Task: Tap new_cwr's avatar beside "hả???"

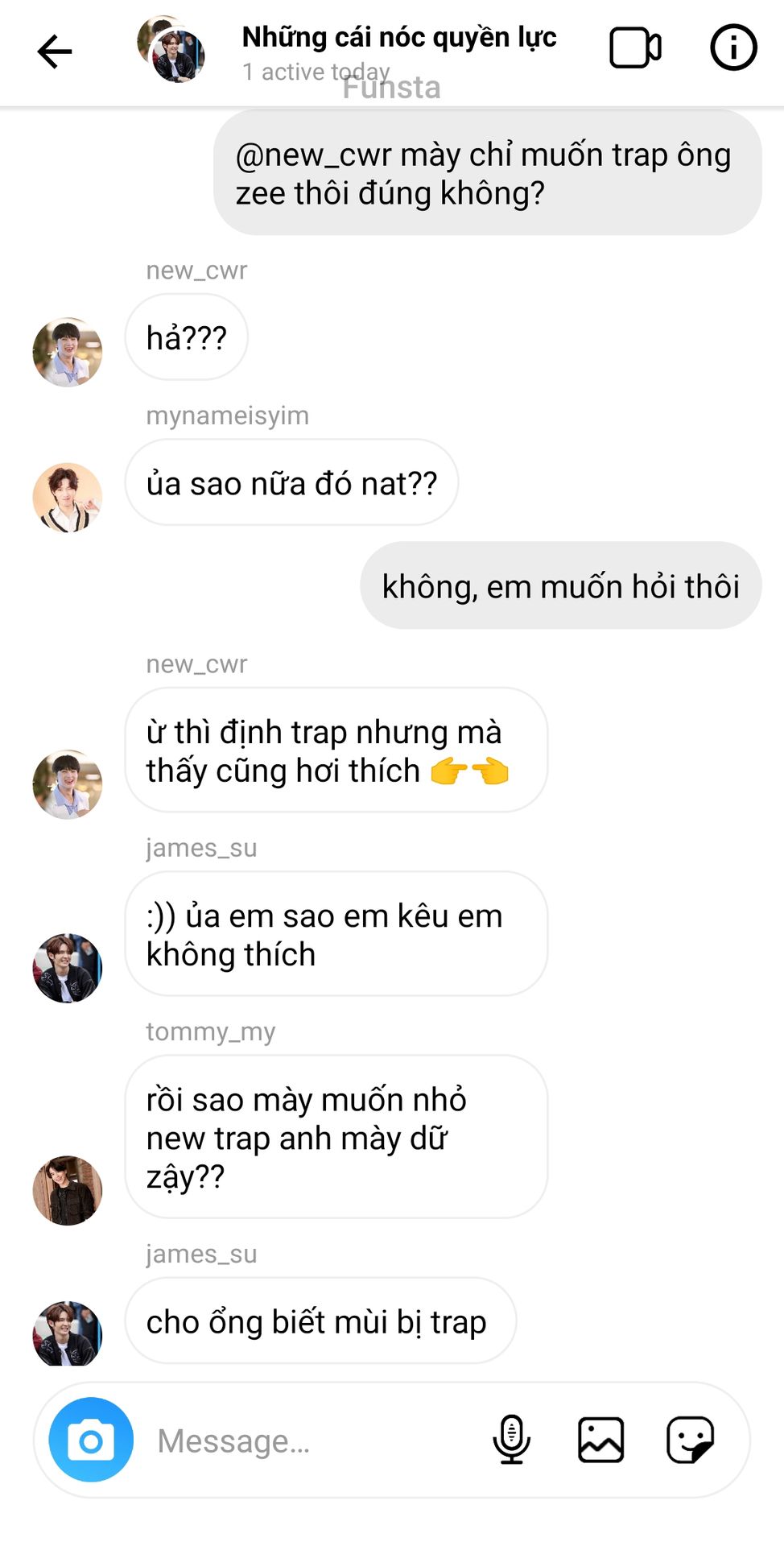Action: click(x=68, y=352)
